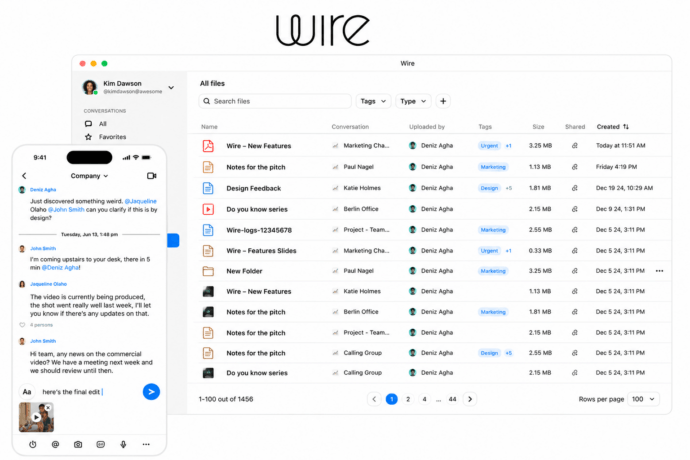Open the more options menu for New Folder

(x=659, y=271)
